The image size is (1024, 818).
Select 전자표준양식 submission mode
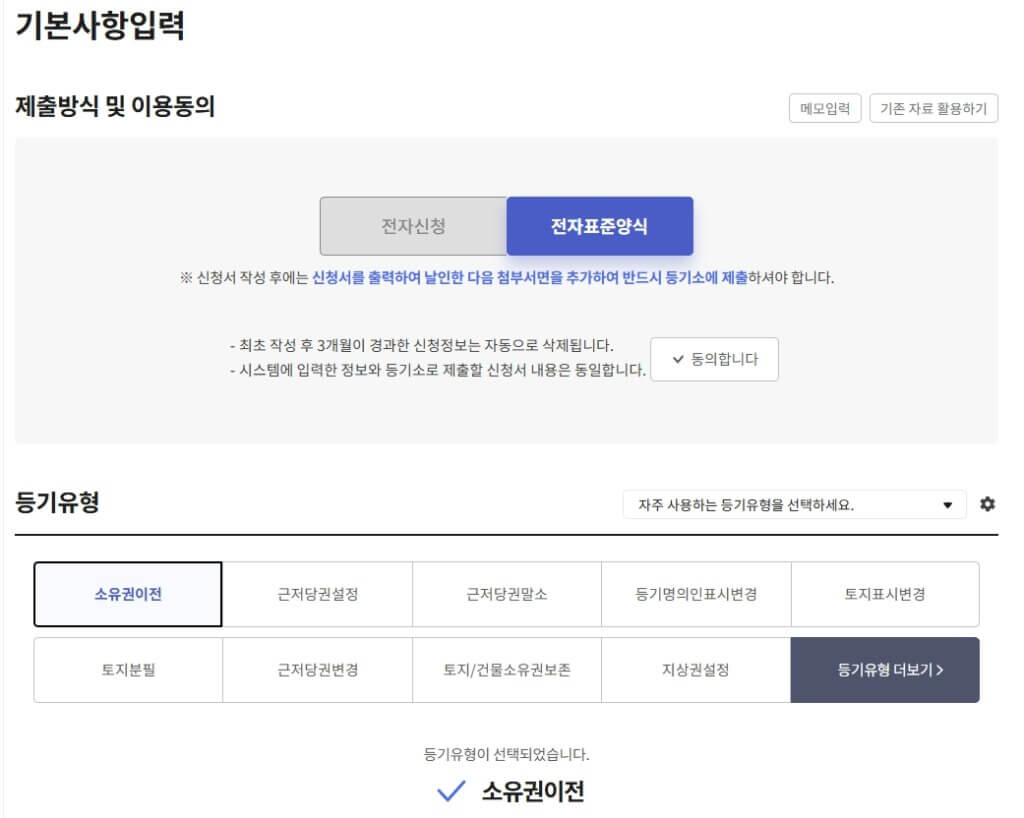coord(600,226)
